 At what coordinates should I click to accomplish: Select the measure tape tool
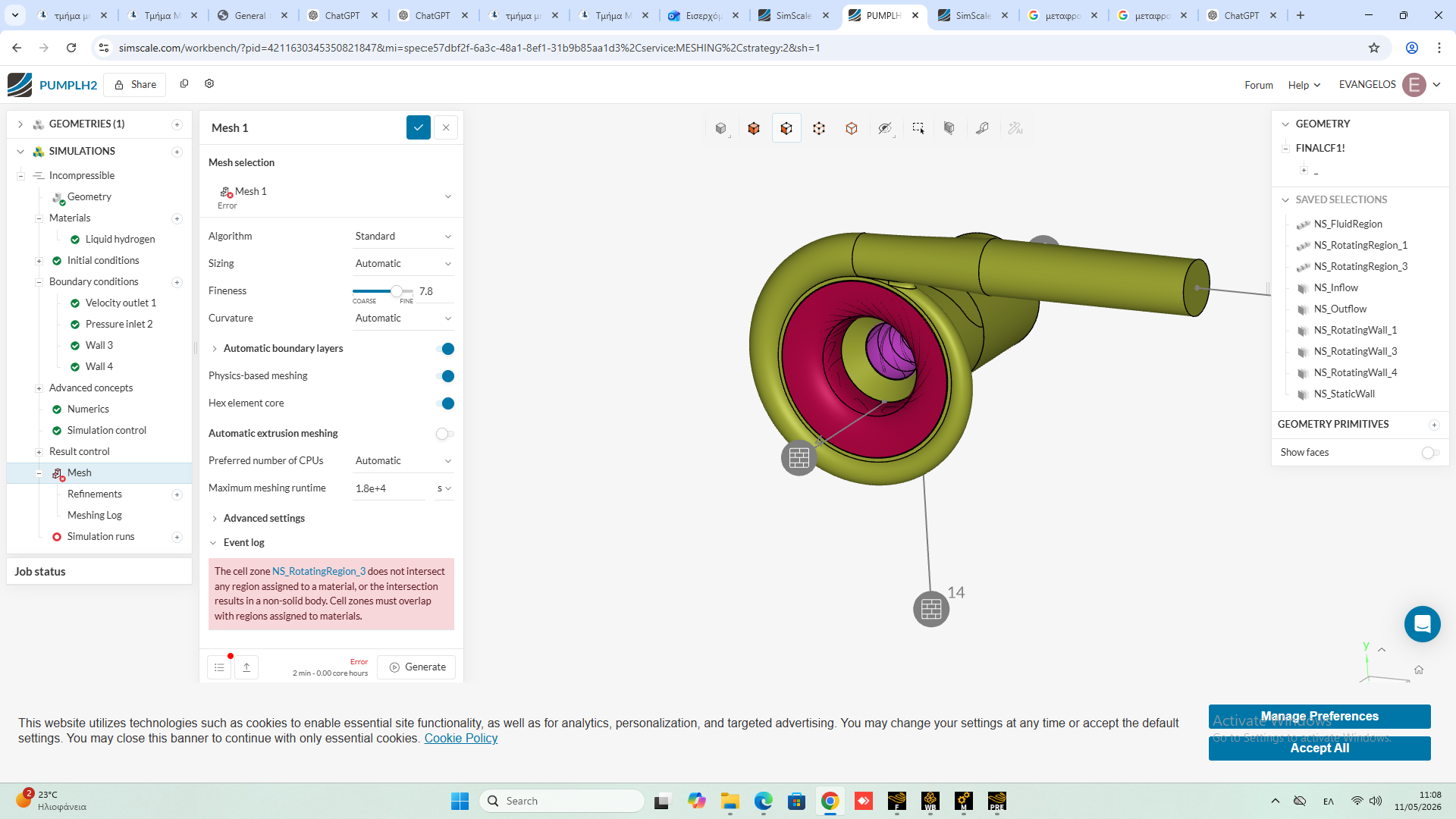982,128
